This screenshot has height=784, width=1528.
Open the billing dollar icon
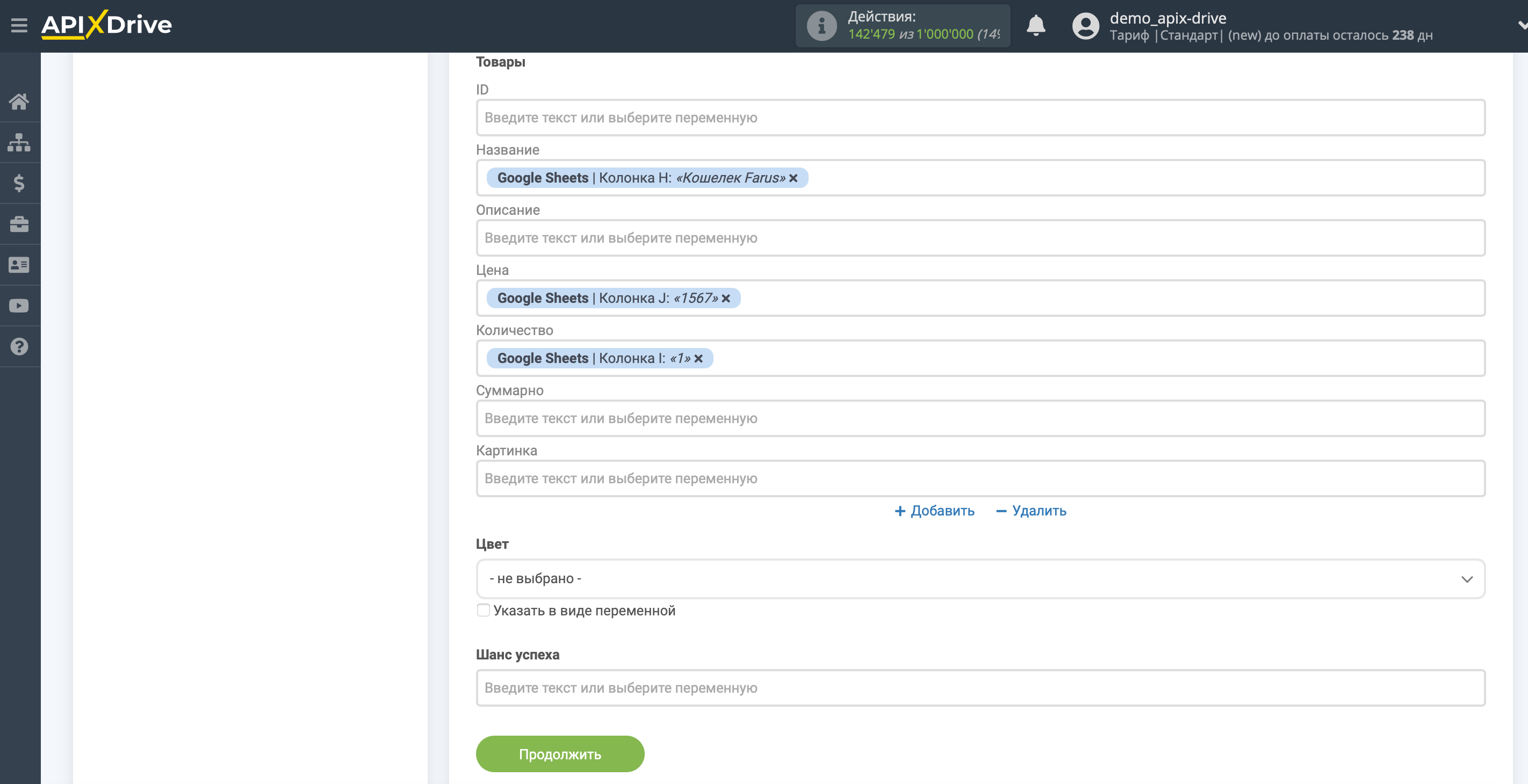click(x=19, y=183)
